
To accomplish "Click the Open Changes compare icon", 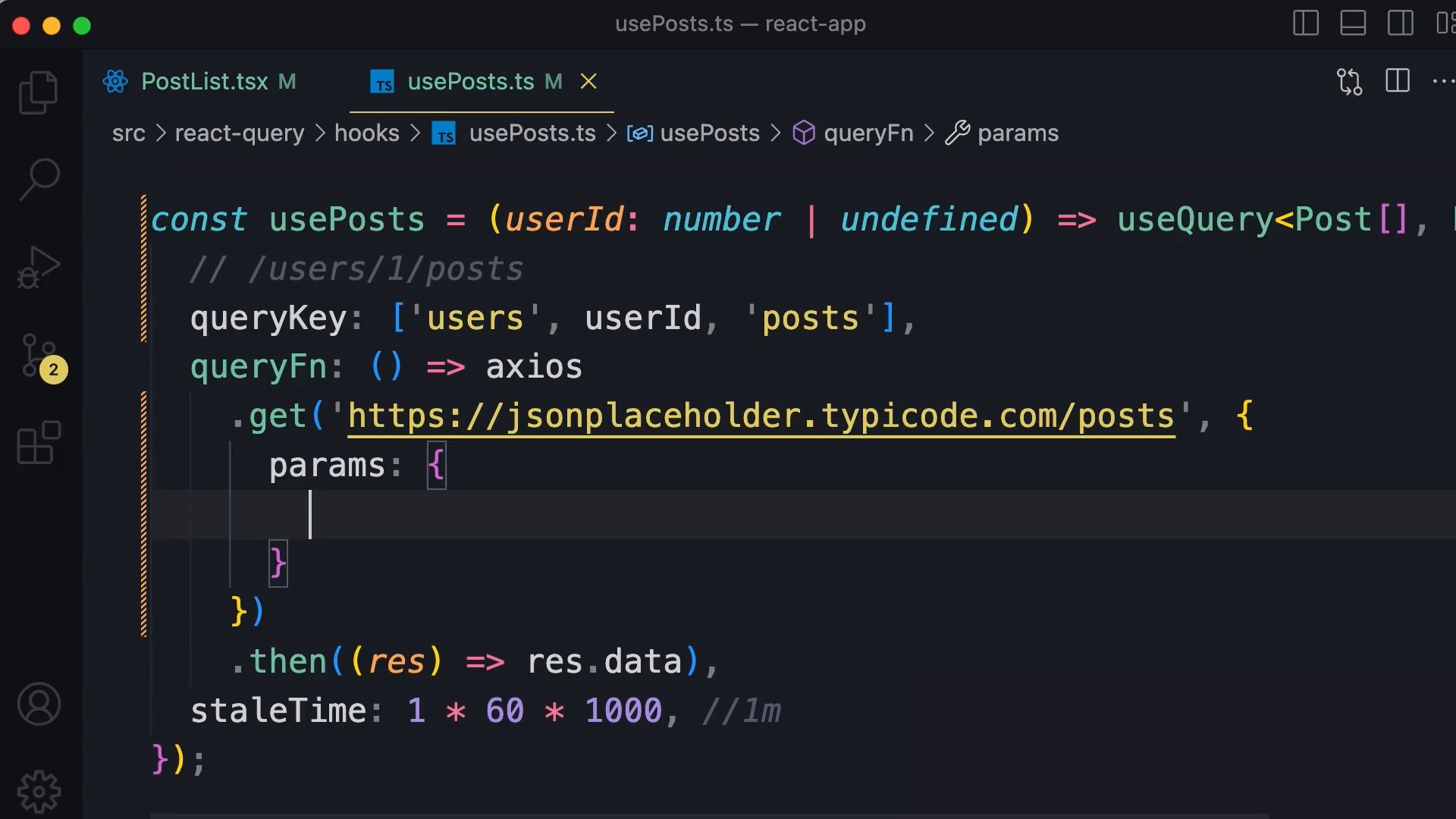I will click(x=1350, y=81).
